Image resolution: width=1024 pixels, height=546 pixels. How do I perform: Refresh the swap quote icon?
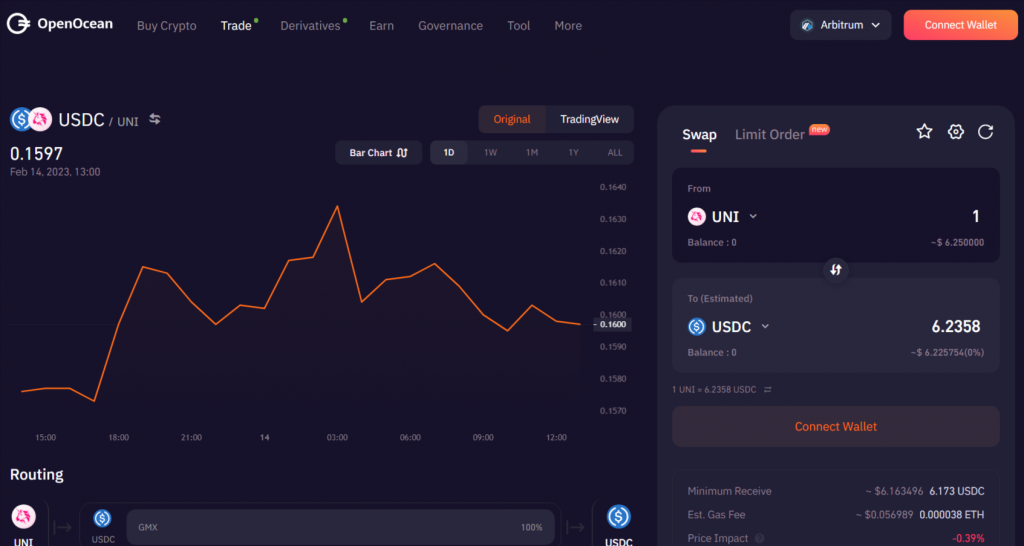point(985,132)
